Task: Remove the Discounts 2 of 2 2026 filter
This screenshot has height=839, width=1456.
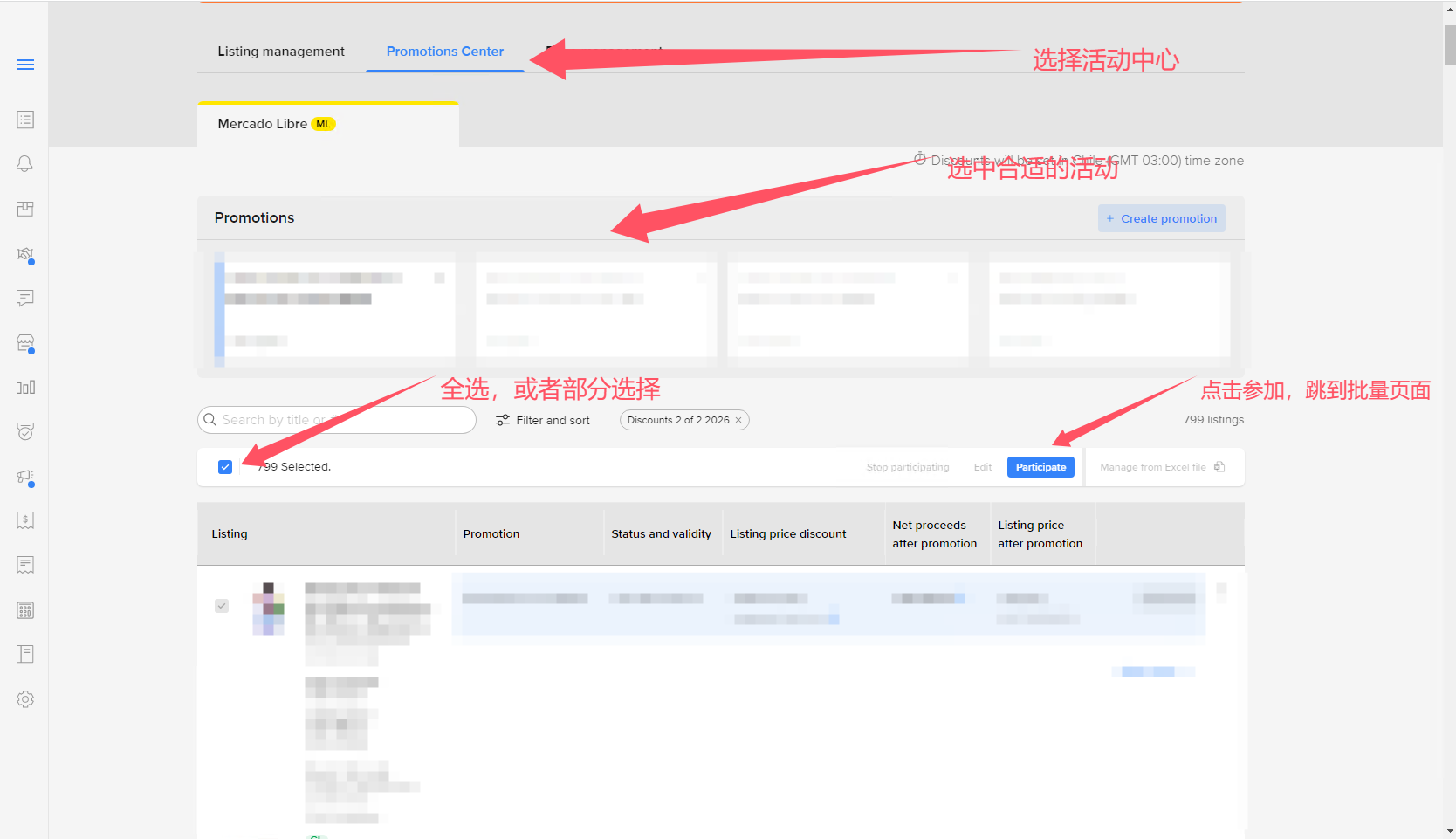Action: (x=738, y=420)
